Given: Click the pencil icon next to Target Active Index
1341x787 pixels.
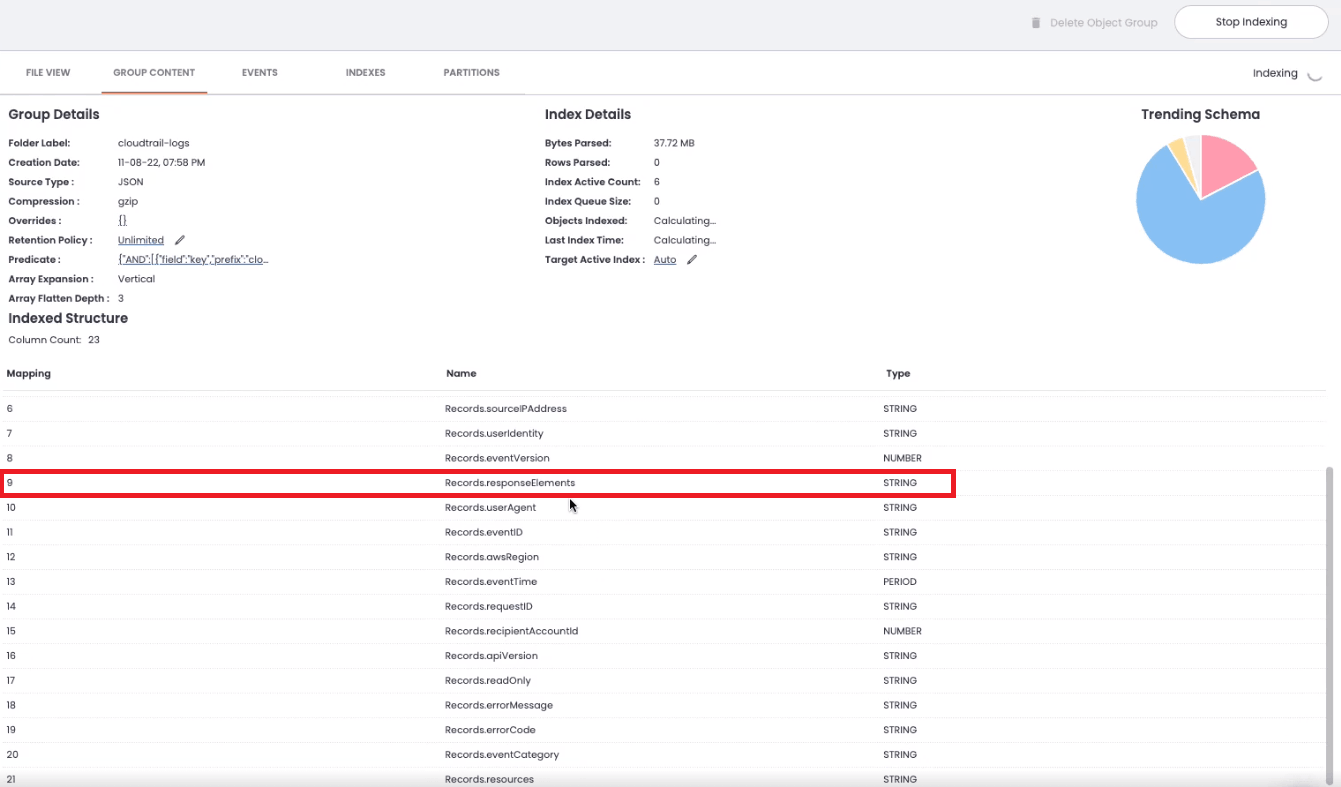Looking at the screenshot, I should [692, 259].
